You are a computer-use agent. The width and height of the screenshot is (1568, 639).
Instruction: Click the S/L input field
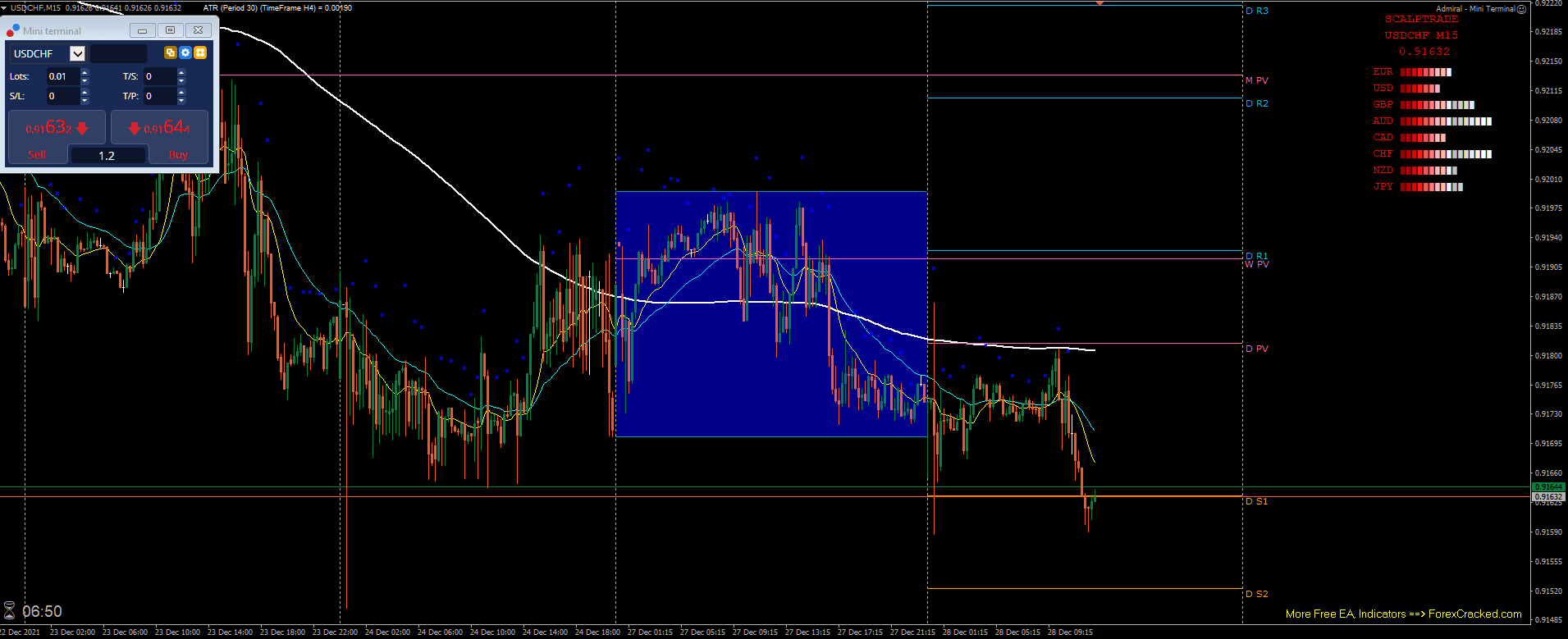(62, 96)
